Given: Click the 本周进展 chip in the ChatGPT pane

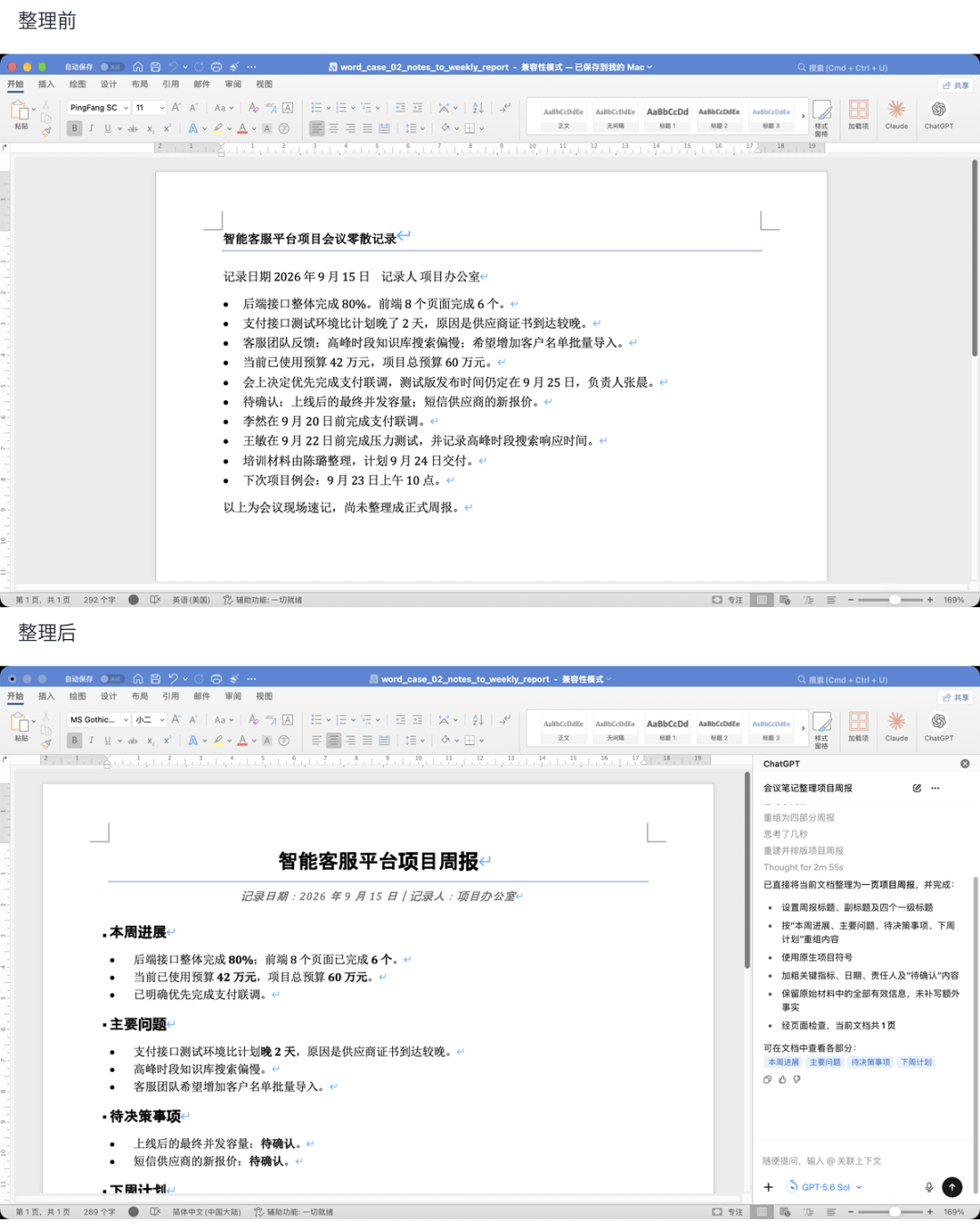Looking at the screenshot, I should [x=783, y=1062].
